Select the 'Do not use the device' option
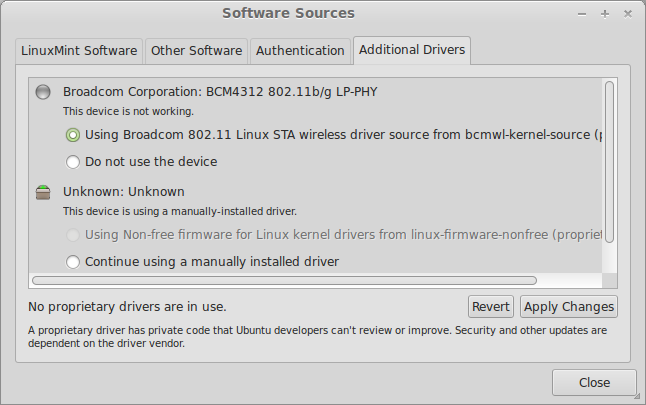Image resolution: width=646 pixels, height=405 pixels. (x=73, y=162)
